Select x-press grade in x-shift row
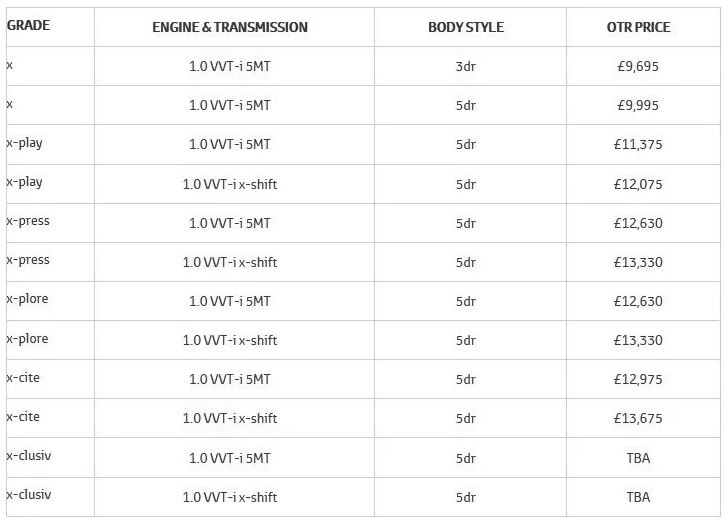728x523 pixels. (28, 260)
